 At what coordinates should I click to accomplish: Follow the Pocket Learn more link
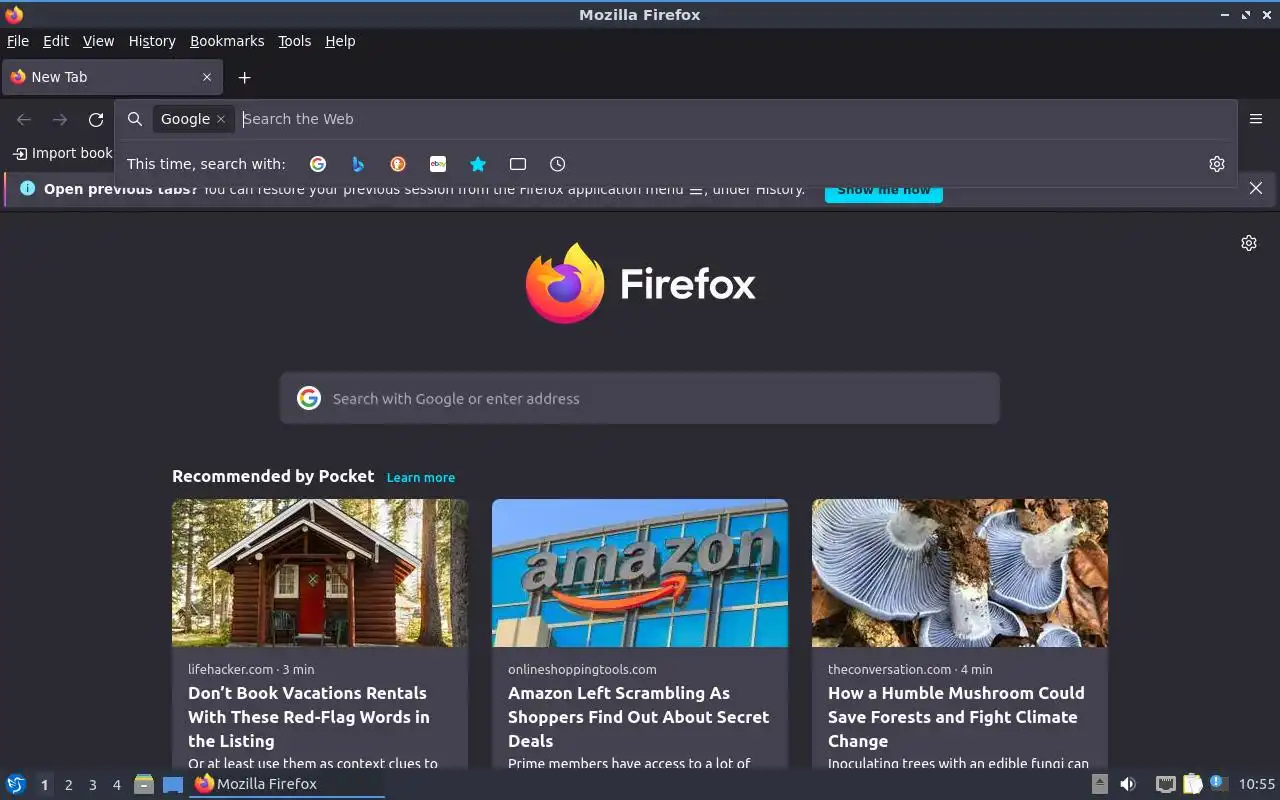tap(421, 477)
